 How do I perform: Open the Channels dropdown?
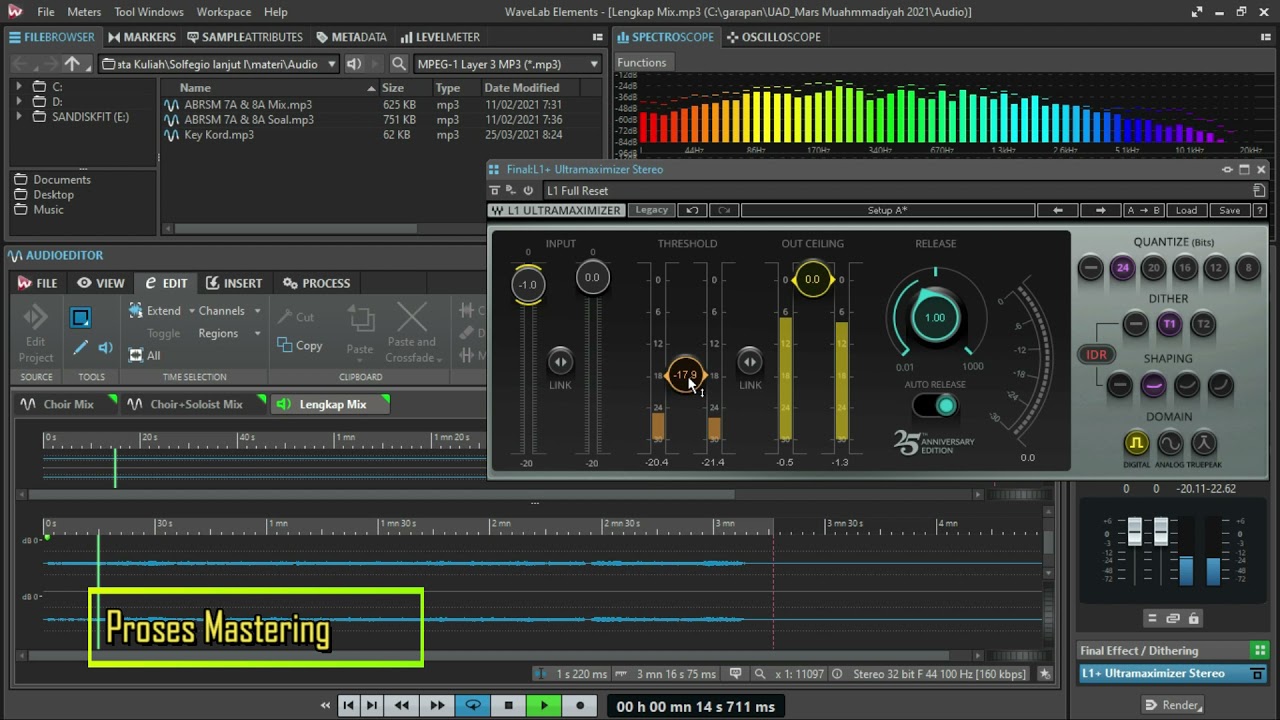coord(230,311)
